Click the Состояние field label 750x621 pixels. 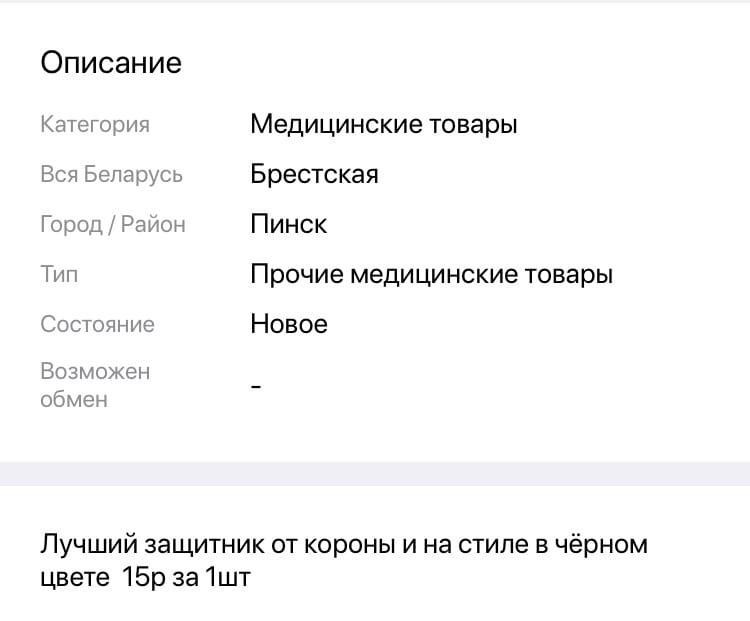[97, 324]
